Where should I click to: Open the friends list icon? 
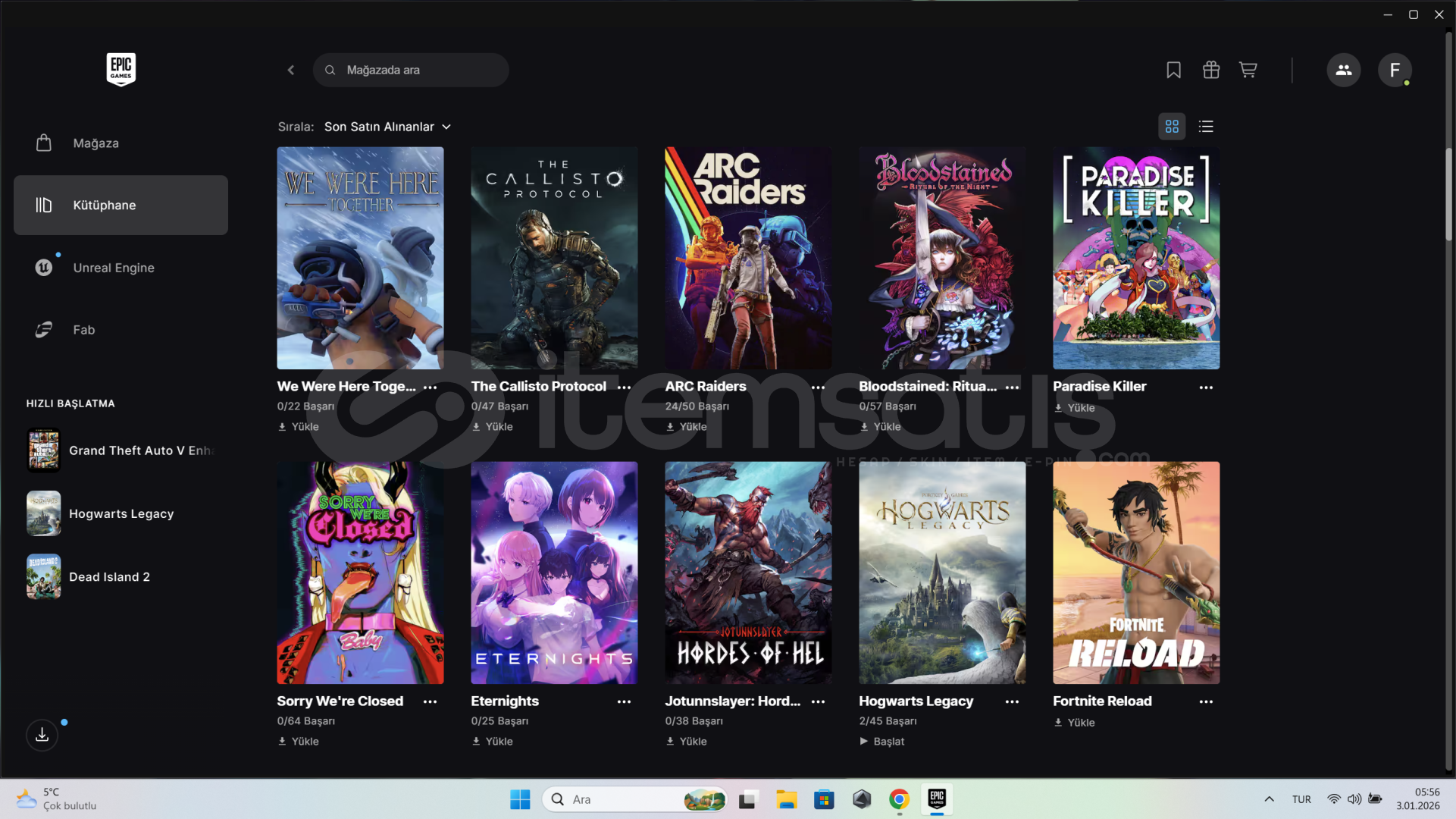[1343, 70]
